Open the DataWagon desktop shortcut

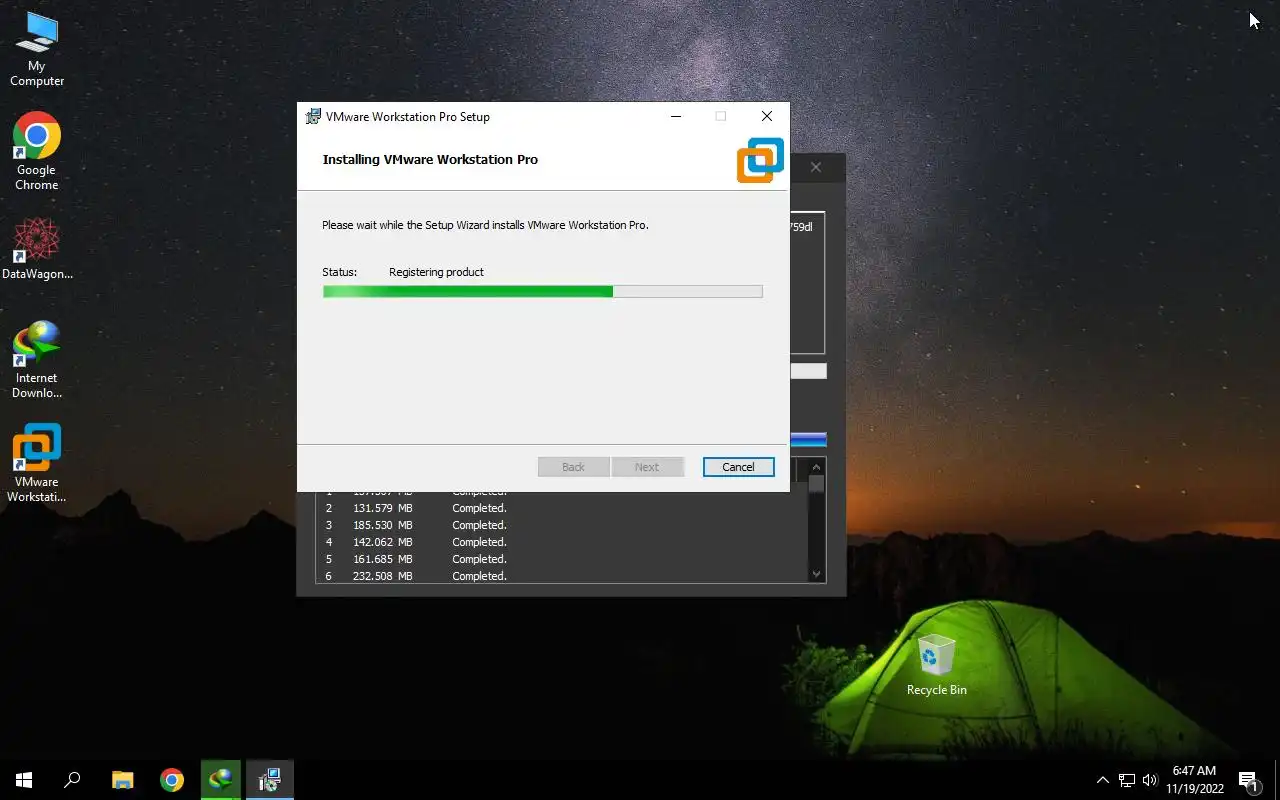[x=37, y=248]
